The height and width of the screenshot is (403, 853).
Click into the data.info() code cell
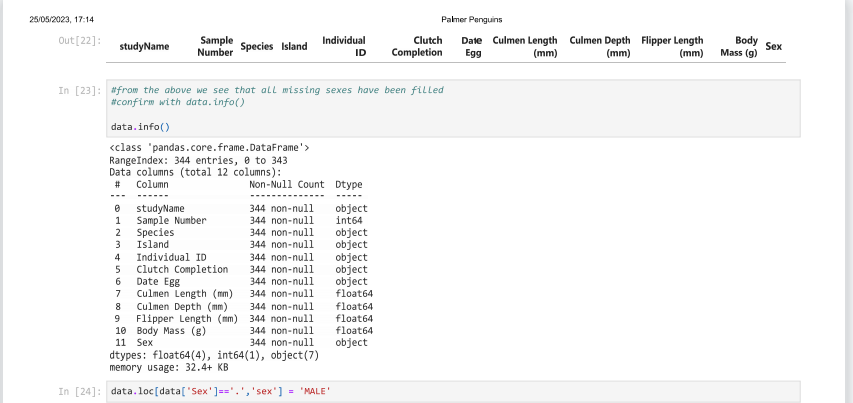coord(453,109)
